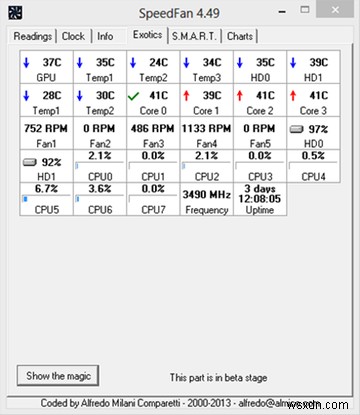The height and width of the screenshot is (415, 360).
Task: Click the red up arrow beside Core 3
Action: click(x=293, y=96)
